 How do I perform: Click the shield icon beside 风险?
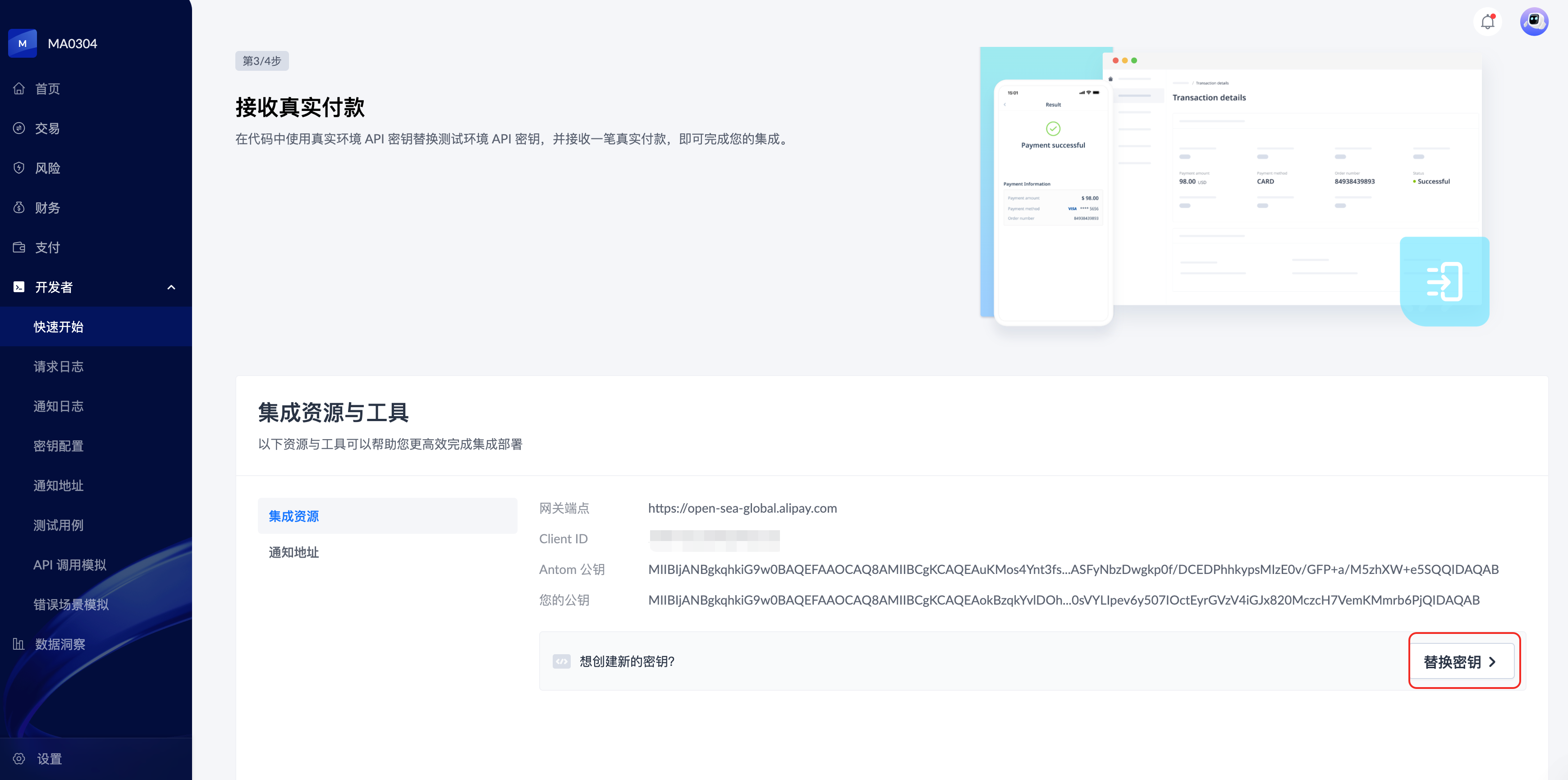point(19,168)
